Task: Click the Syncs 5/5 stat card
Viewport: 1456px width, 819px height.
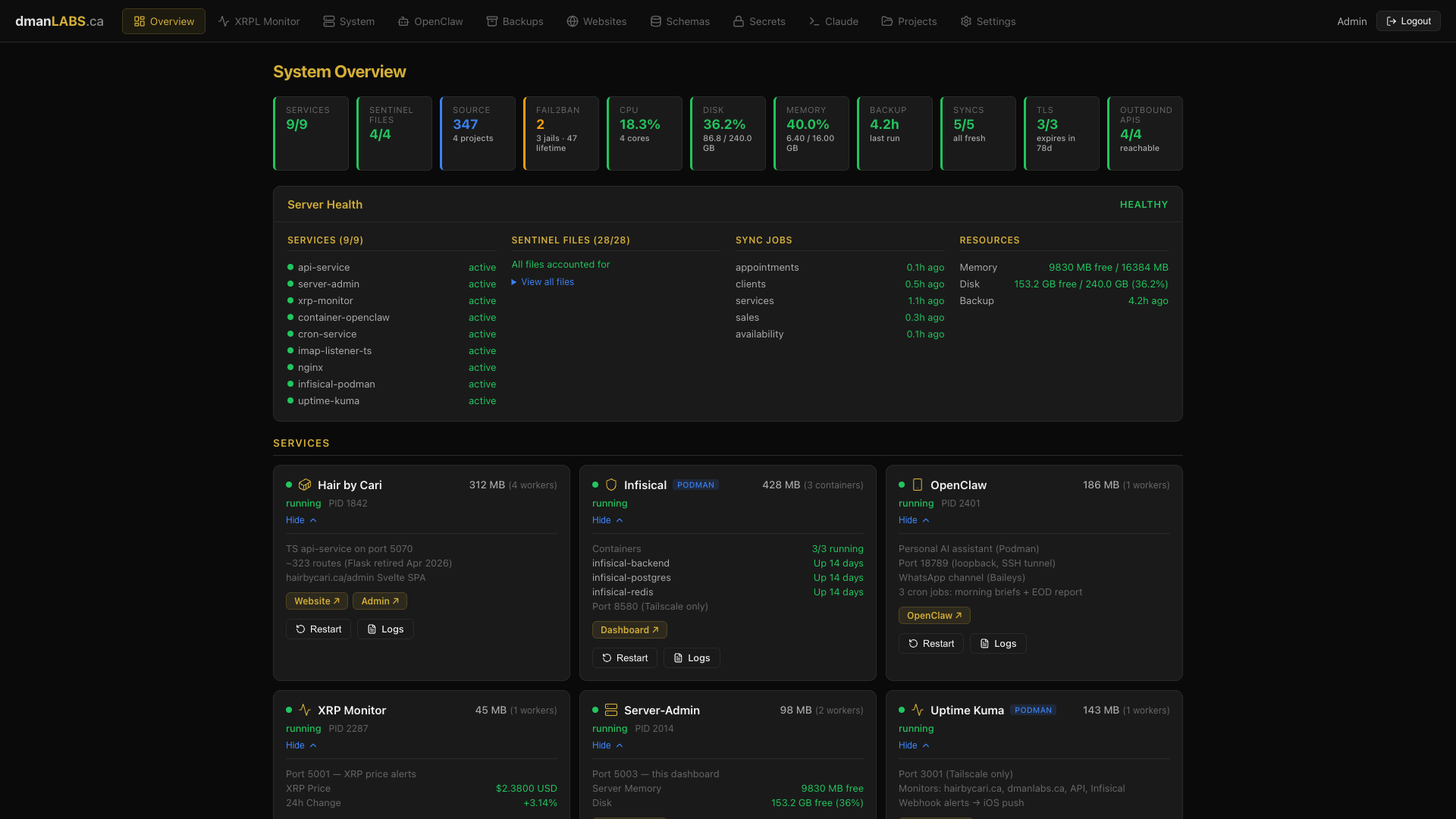Action: pos(978,133)
